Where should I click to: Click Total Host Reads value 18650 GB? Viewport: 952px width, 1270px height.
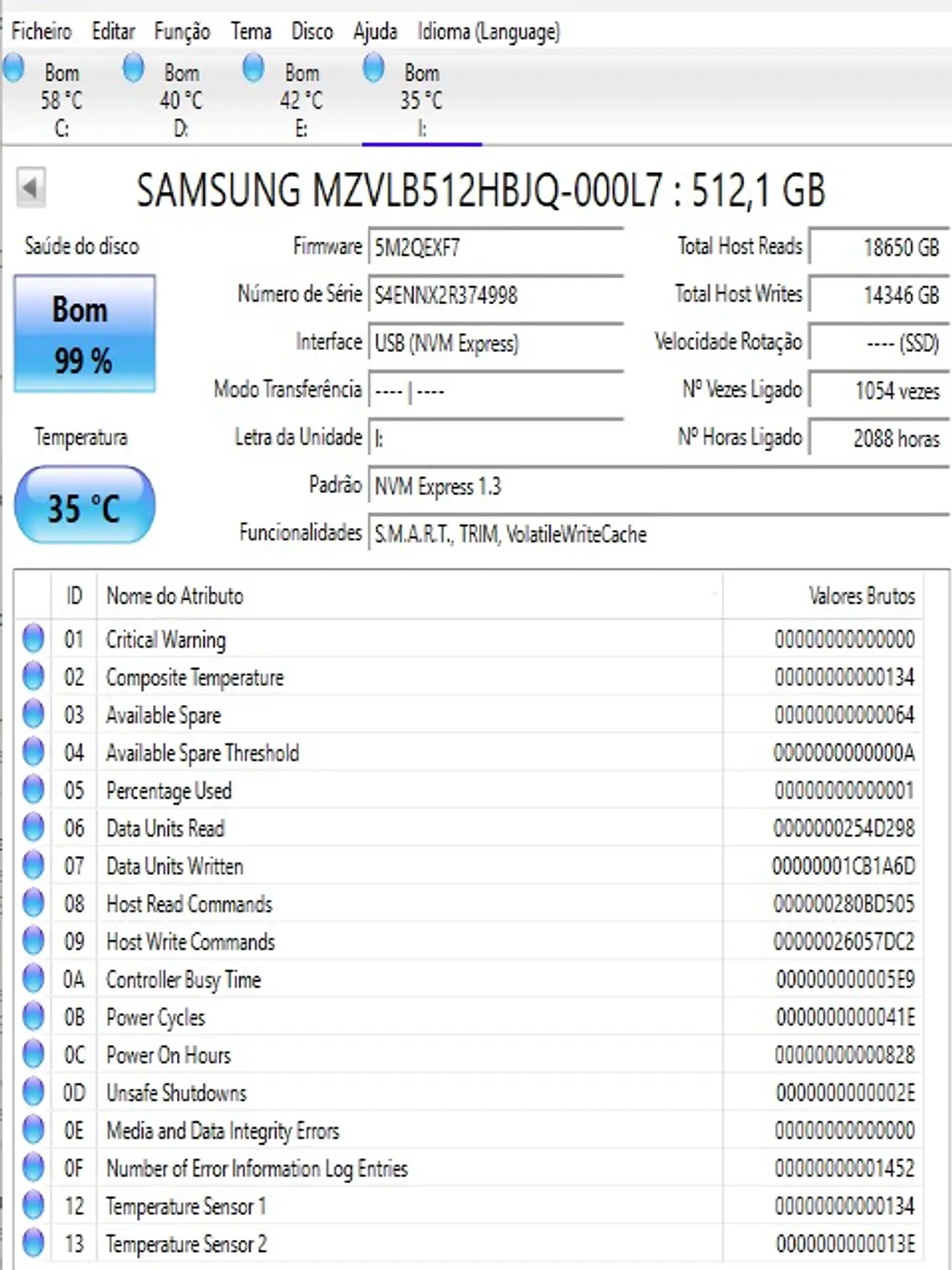click(x=879, y=247)
